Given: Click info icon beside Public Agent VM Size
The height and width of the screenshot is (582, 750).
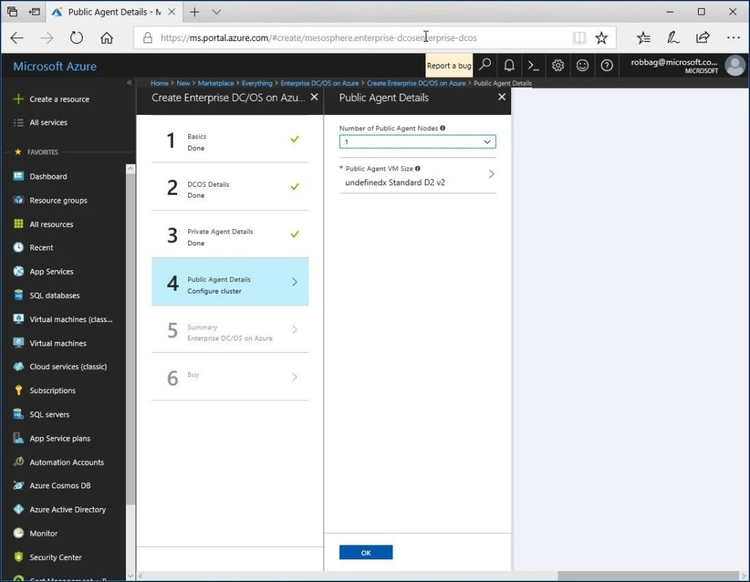Looking at the screenshot, I should click(417, 169).
